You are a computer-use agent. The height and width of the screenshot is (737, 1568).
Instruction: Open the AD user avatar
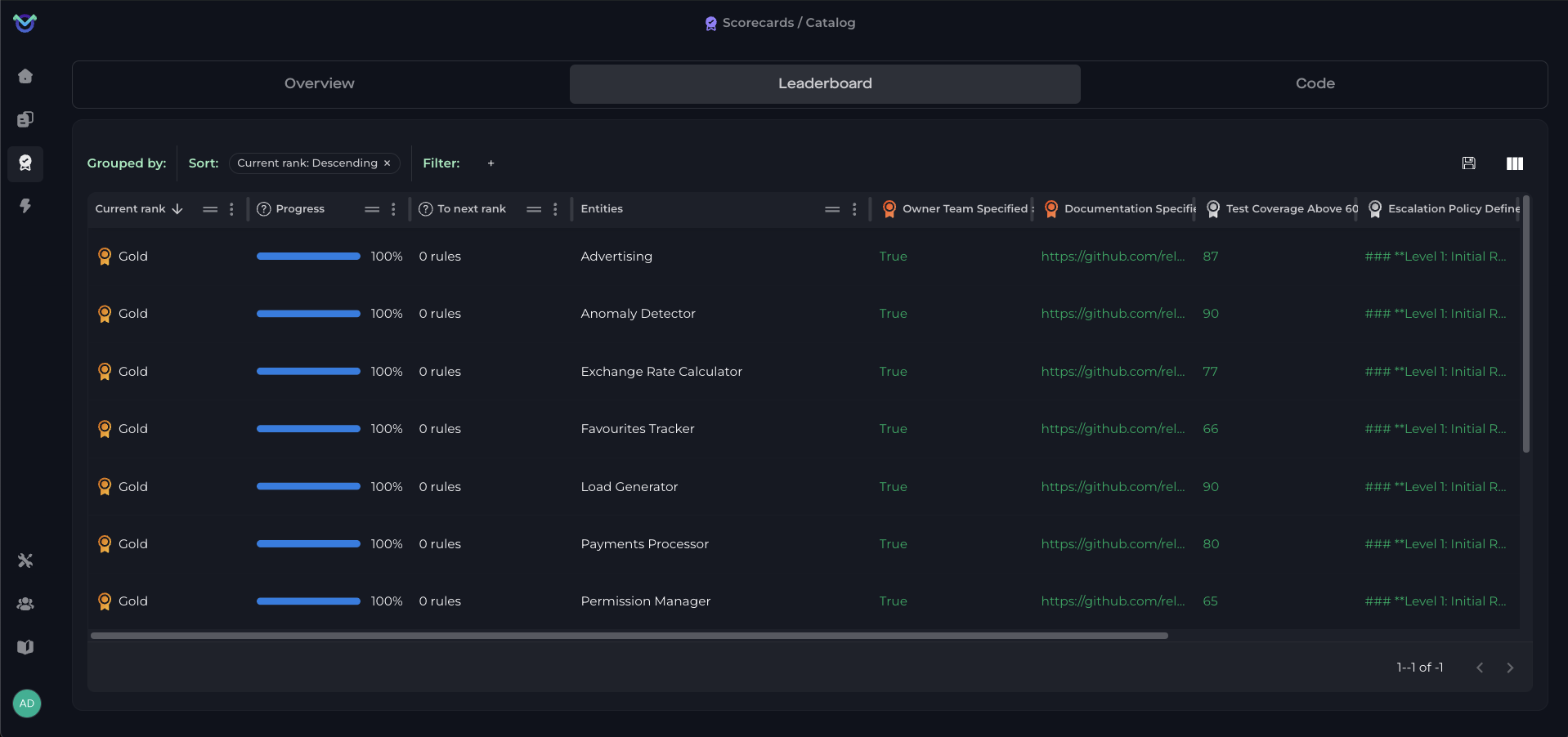coord(27,703)
